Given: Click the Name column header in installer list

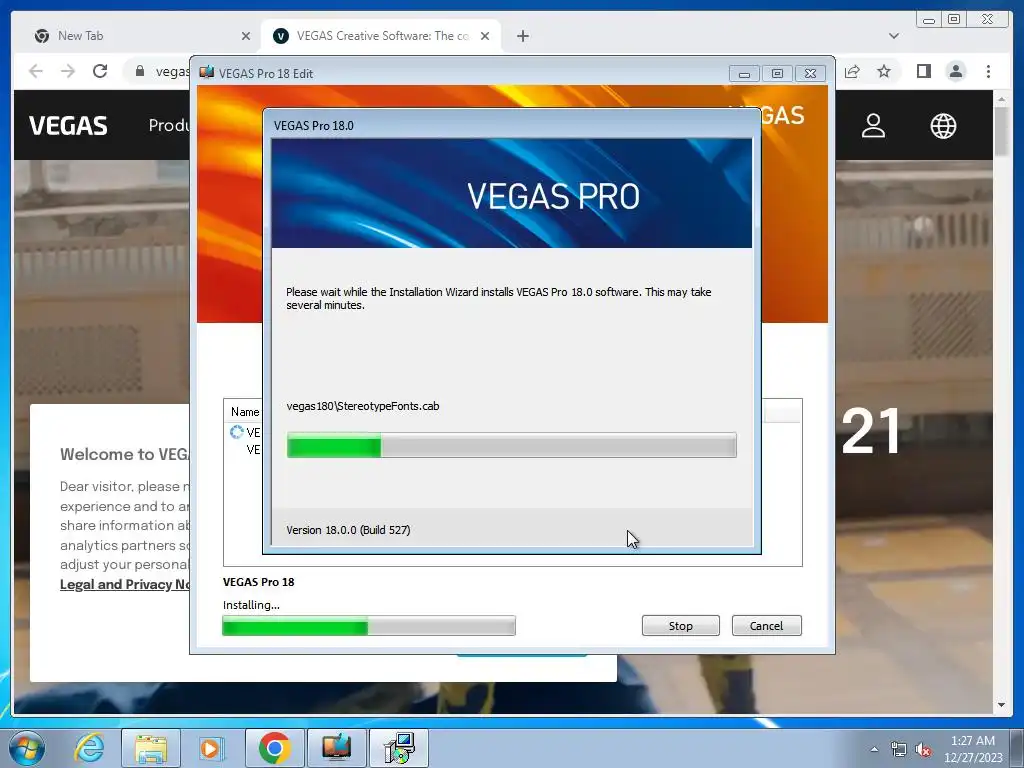Looking at the screenshot, I should pos(245,412).
